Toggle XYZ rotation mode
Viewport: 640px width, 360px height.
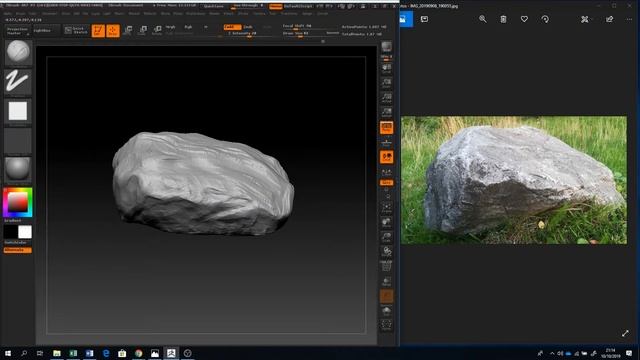click(x=386, y=182)
